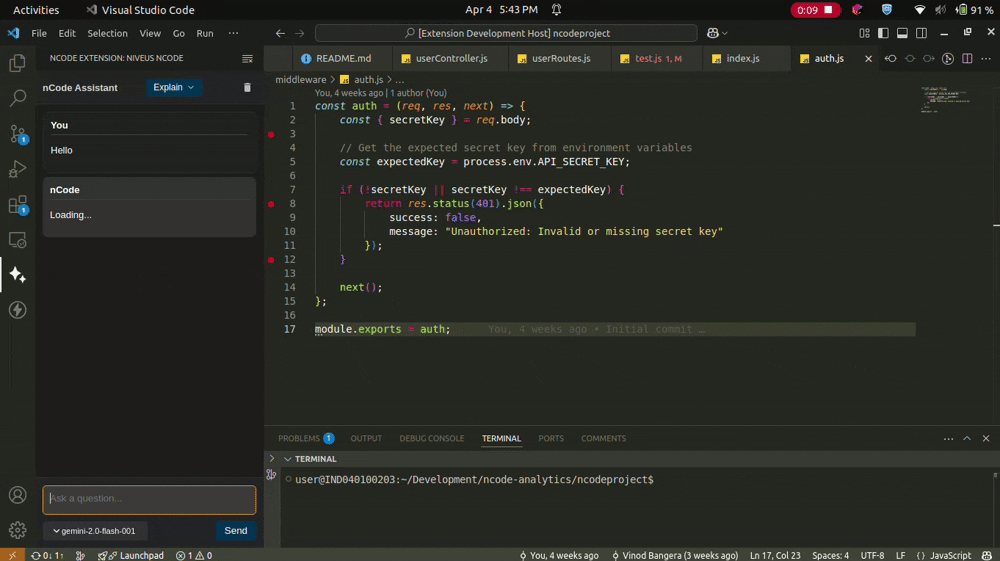Viewport: 1000px width, 561px height.
Task: Clear the nCode chat with the trash icon
Action: coord(247,87)
